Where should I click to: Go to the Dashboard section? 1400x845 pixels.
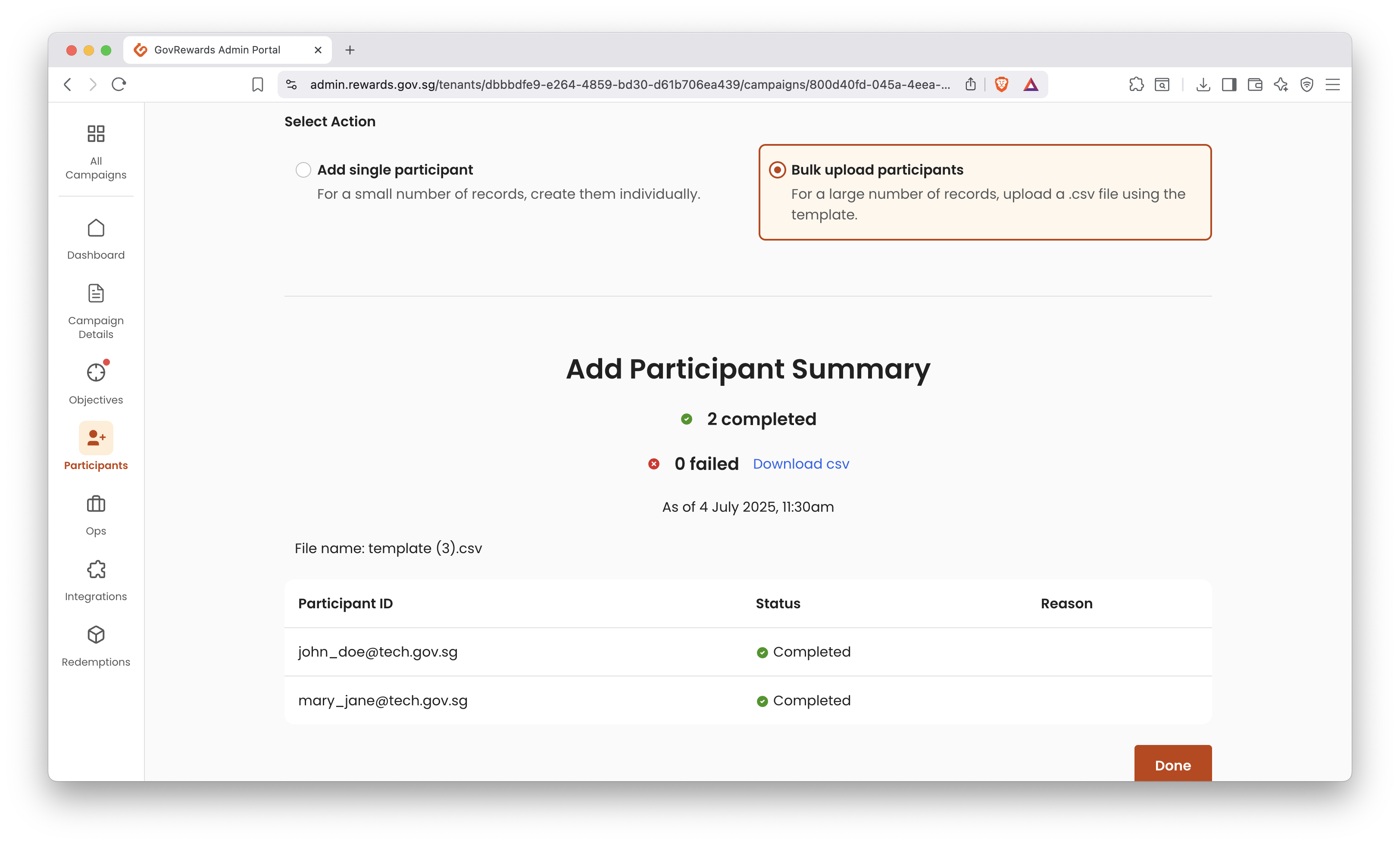pos(95,239)
